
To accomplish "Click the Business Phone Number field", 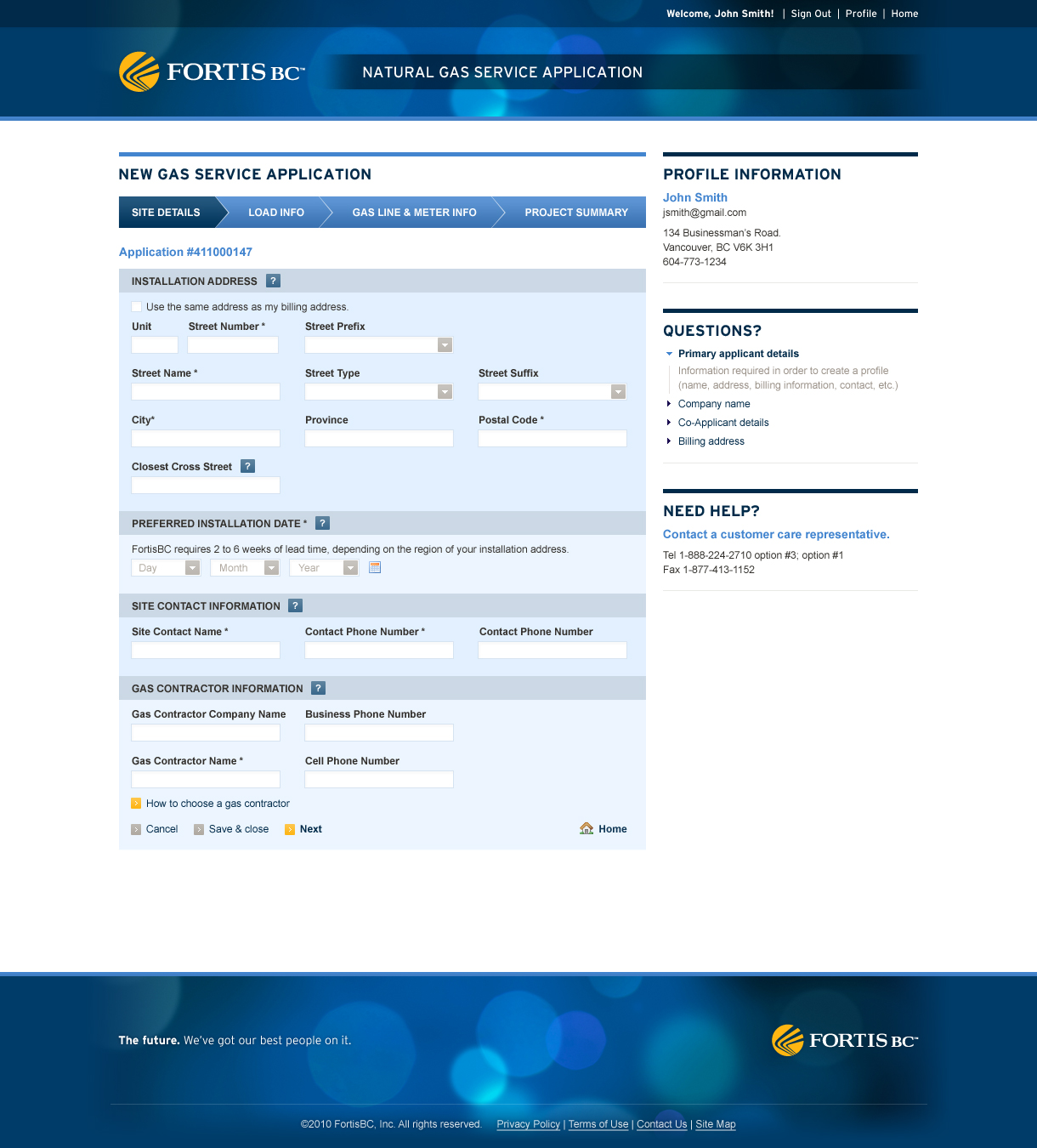I will [379, 732].
